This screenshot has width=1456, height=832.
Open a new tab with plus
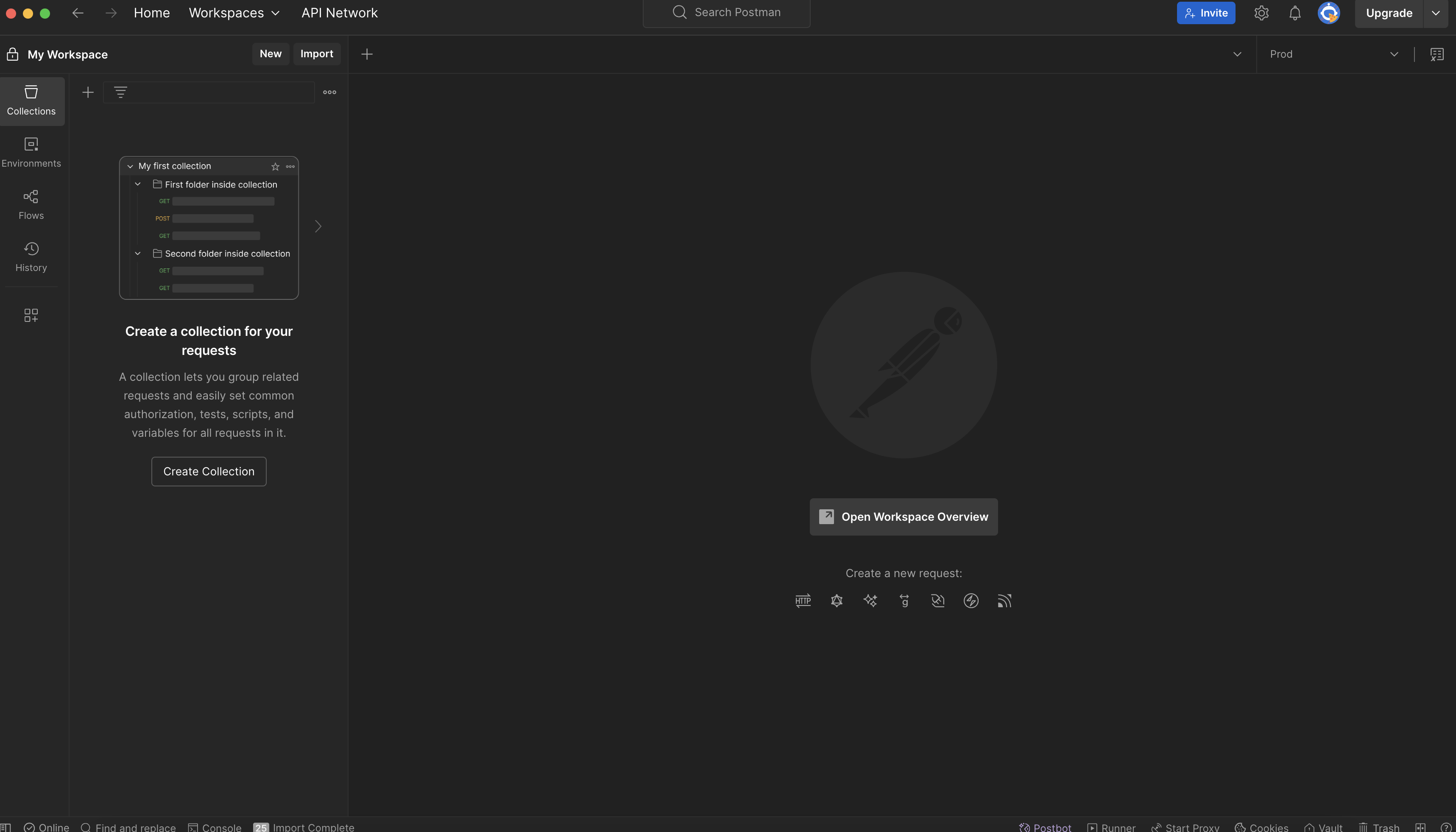point(367,54)
